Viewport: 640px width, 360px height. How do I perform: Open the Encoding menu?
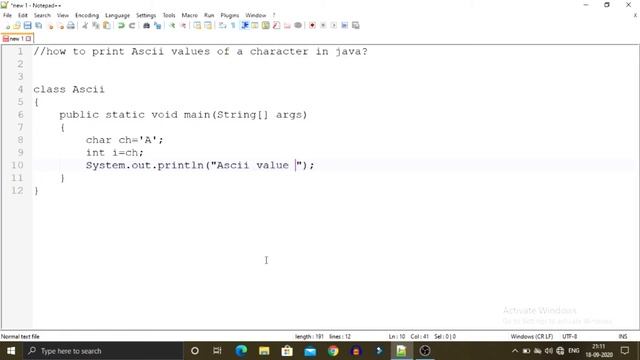[87, 15]
